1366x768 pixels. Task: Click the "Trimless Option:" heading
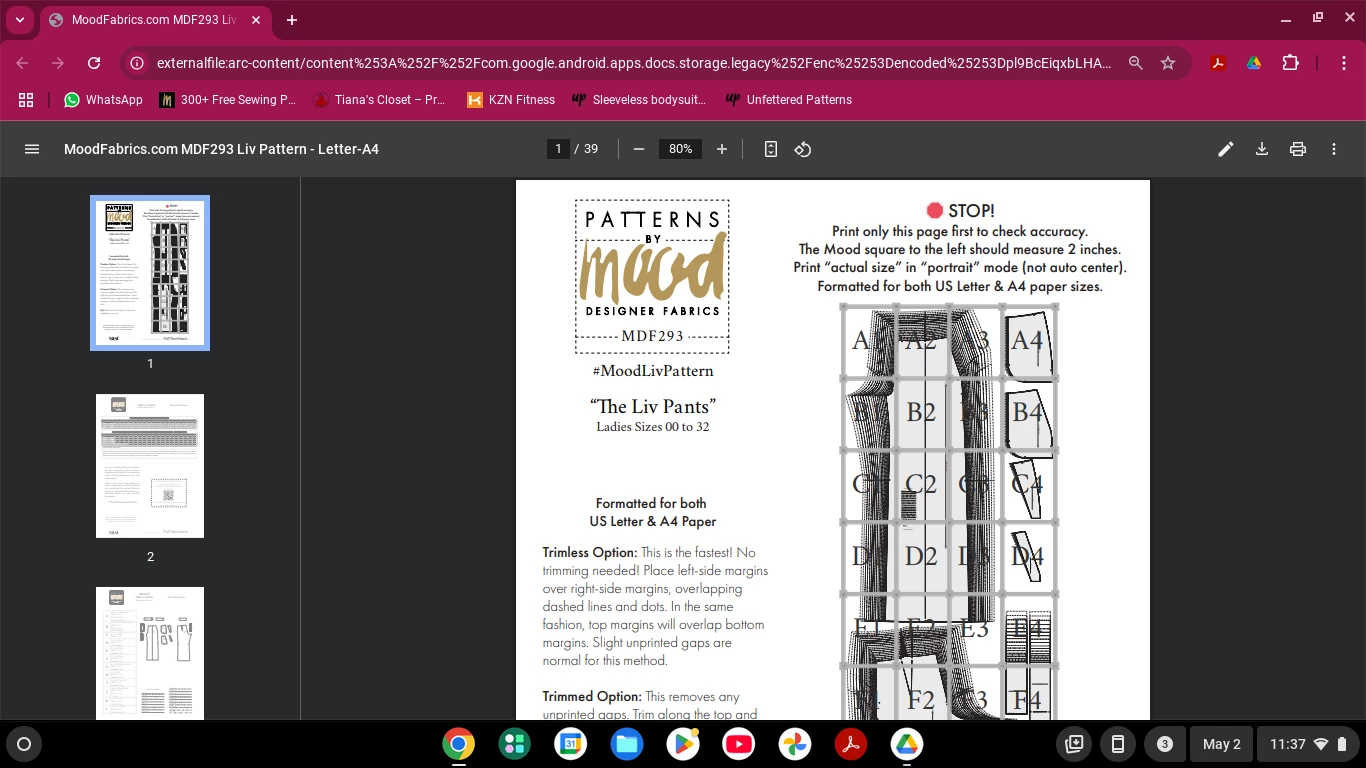590,552
